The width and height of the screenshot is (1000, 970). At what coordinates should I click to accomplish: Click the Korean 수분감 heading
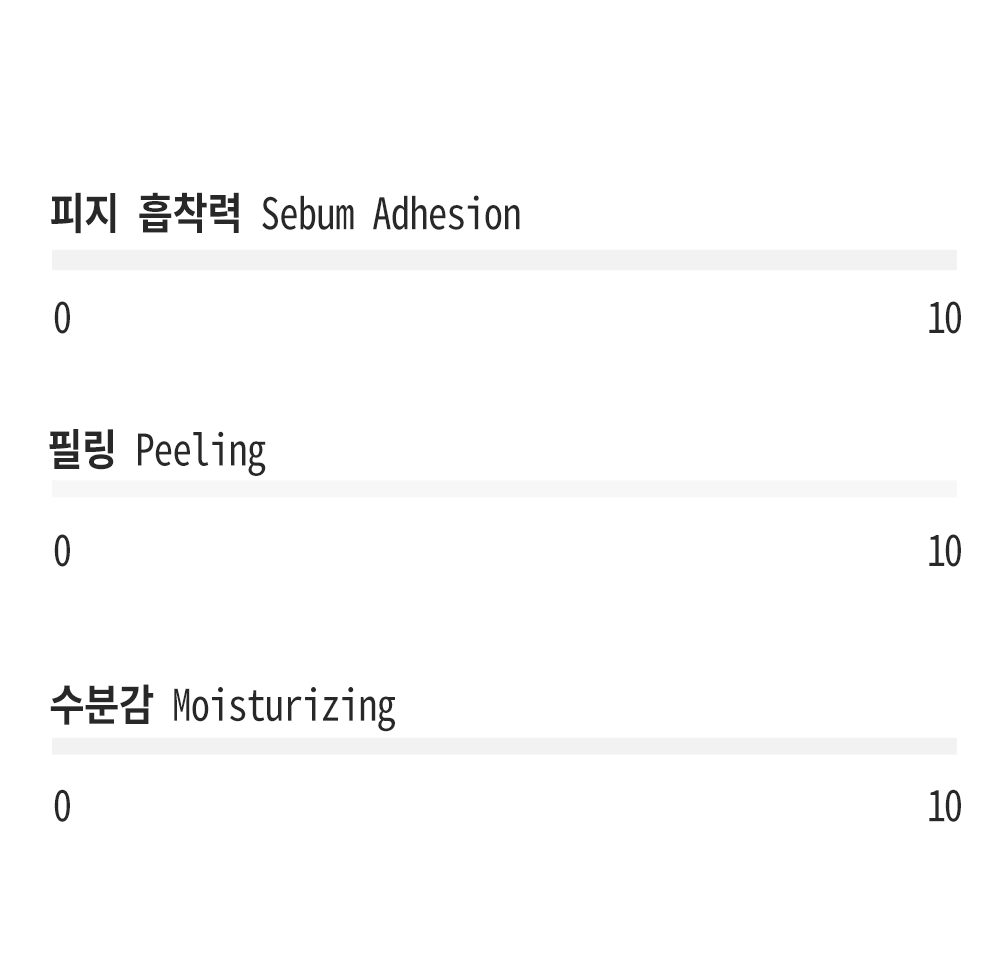(x=101, y=705)
